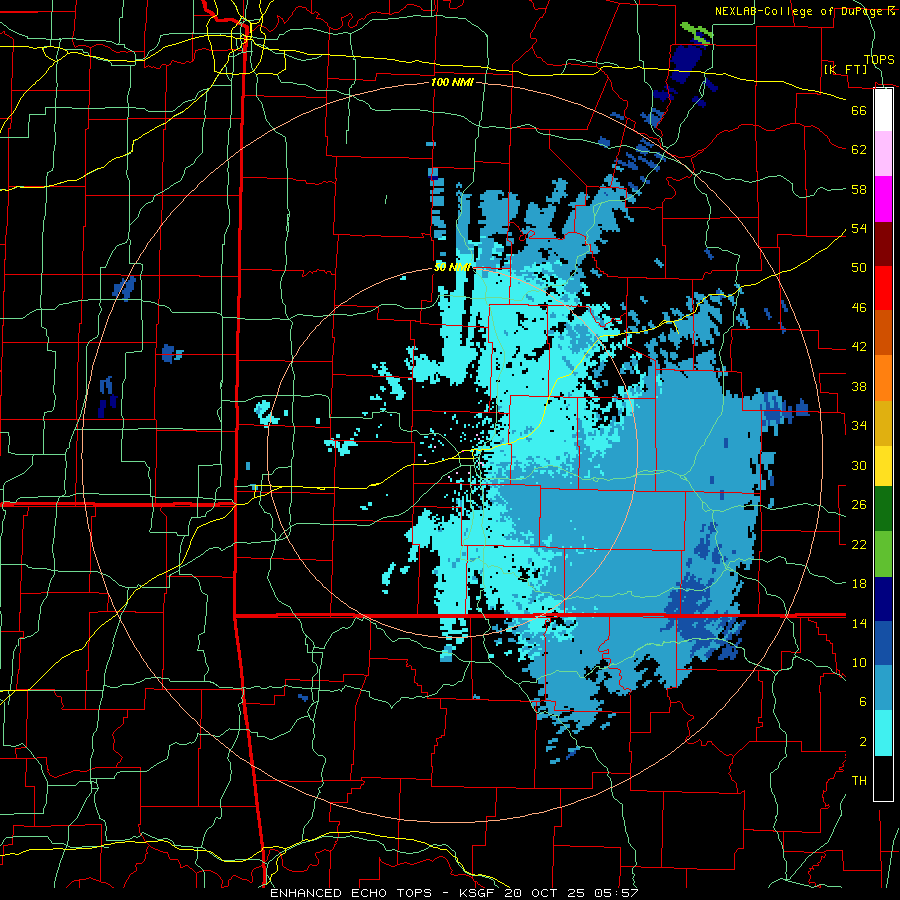This screenshot has width=900, height=900.
Task: Click the navy blue legend swatch
Action: [x=883, y=599]
